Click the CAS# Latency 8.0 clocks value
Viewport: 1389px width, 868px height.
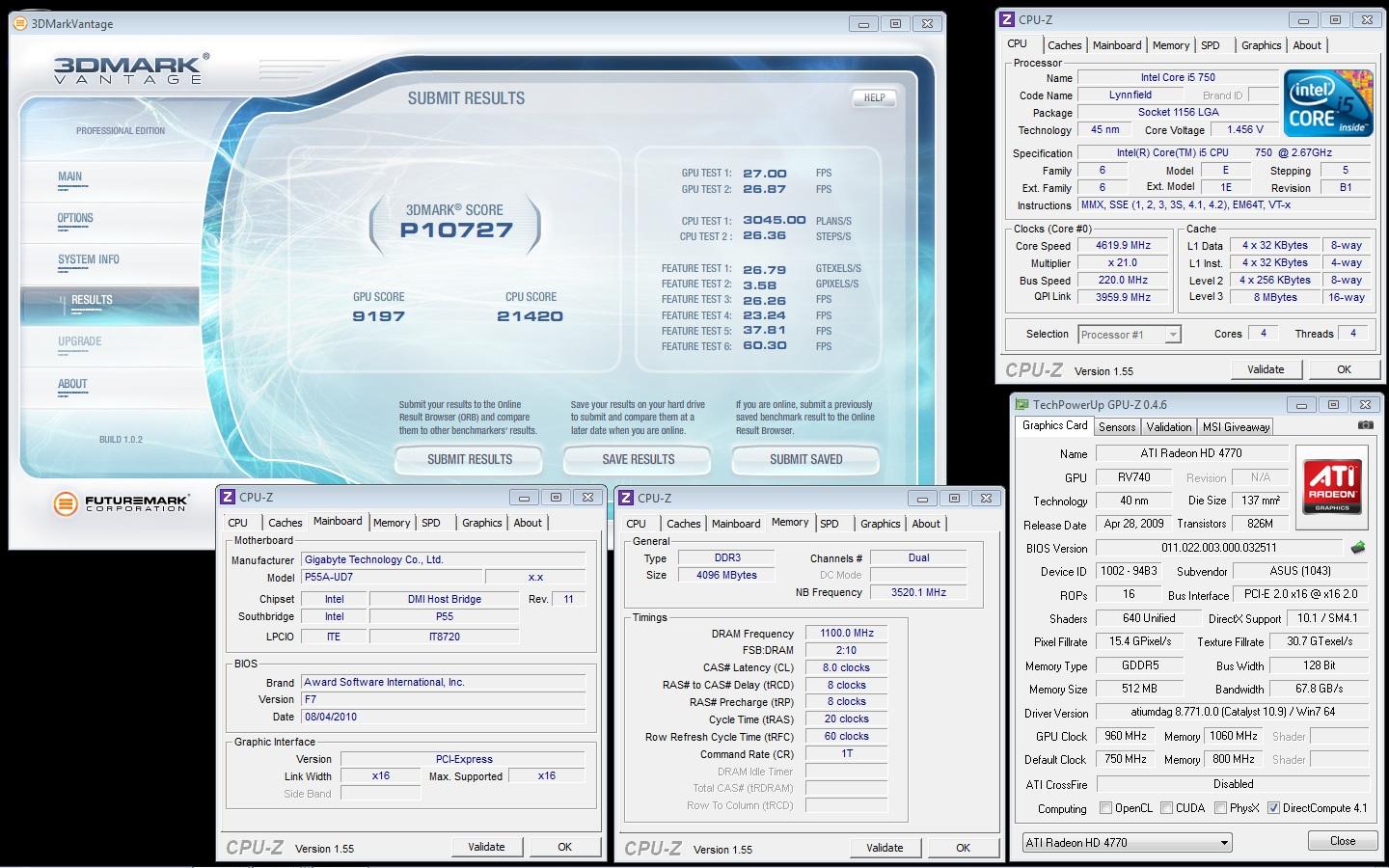click(847, 667)
